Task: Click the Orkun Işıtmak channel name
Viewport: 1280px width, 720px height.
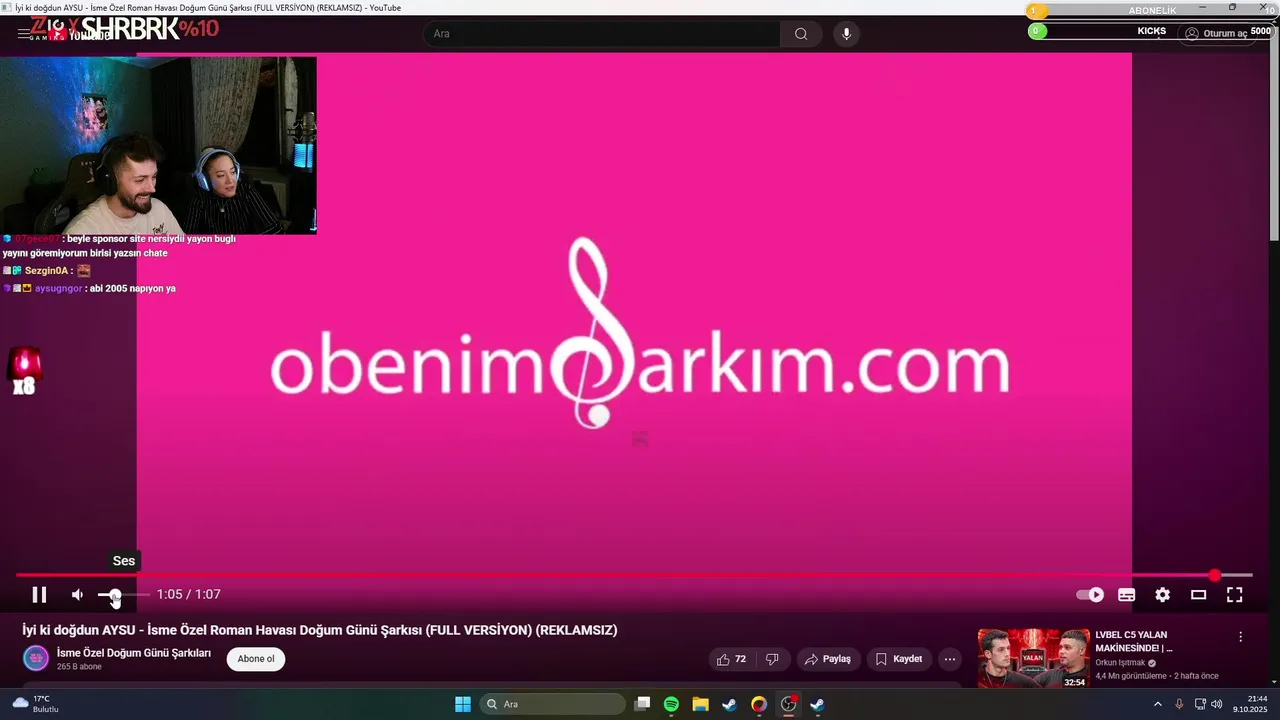Action: [1120, 663]
